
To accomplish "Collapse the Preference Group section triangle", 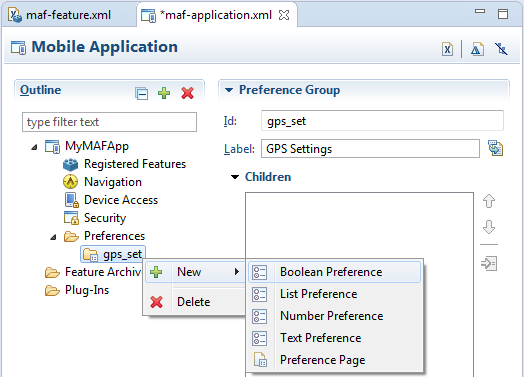I will pos(229,90).
